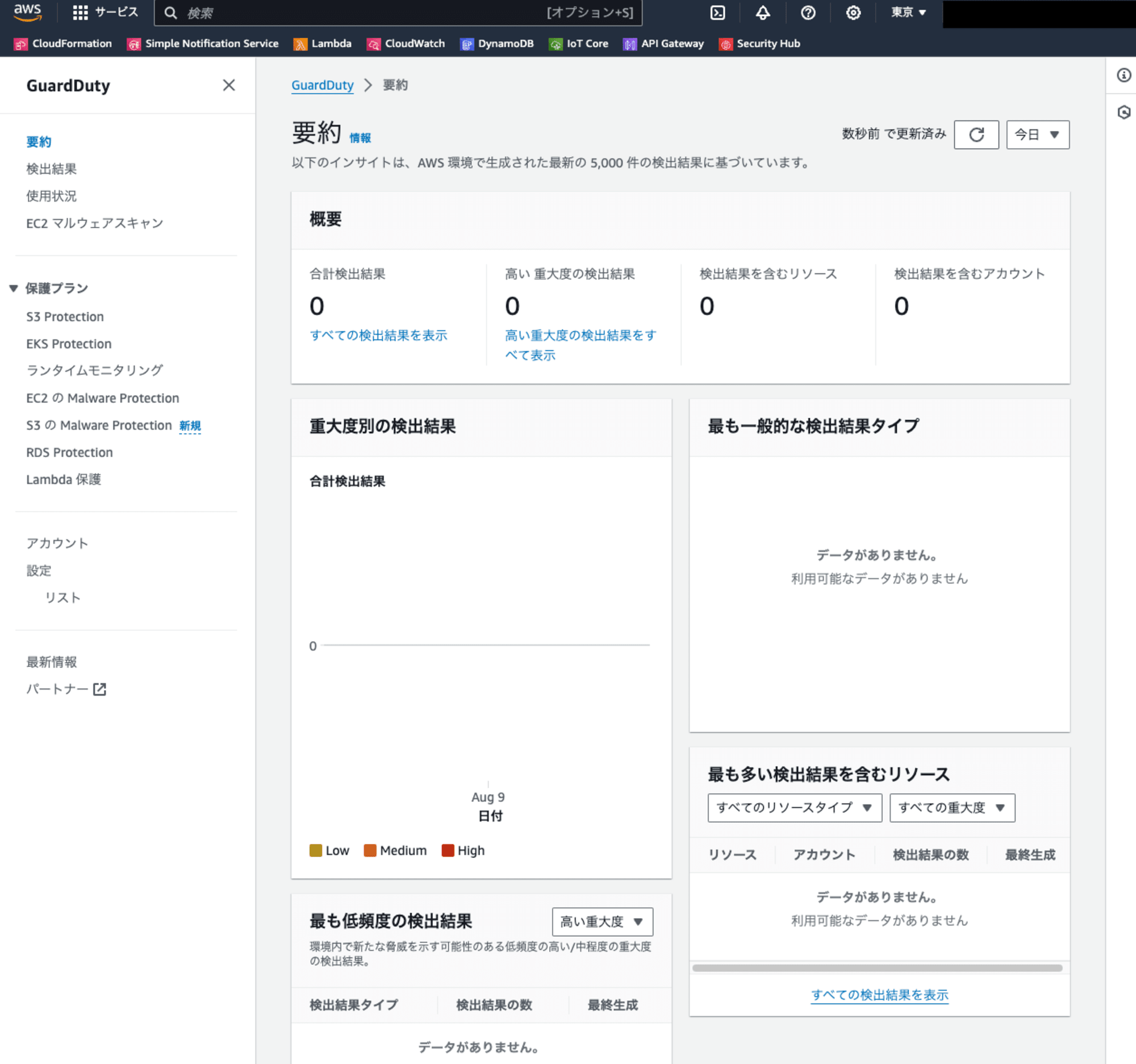Select 使用状況 in the sidebar
This screenshot has width=1136, height=1064.
tap(52, 196)
